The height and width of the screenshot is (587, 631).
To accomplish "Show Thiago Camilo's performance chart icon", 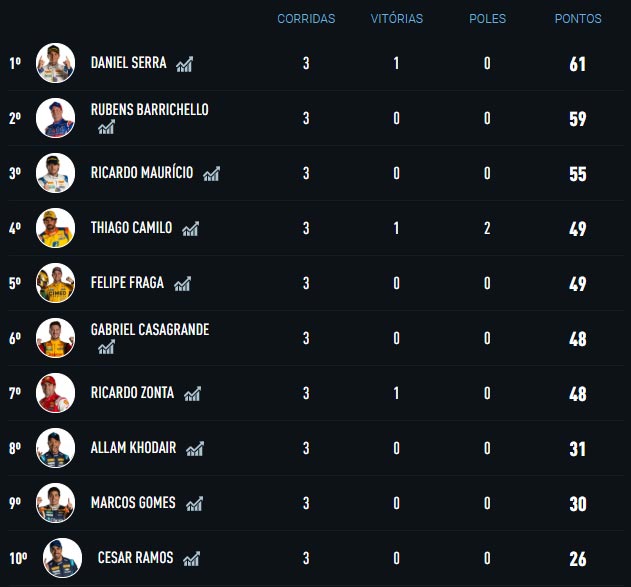I will click(191, 229).
